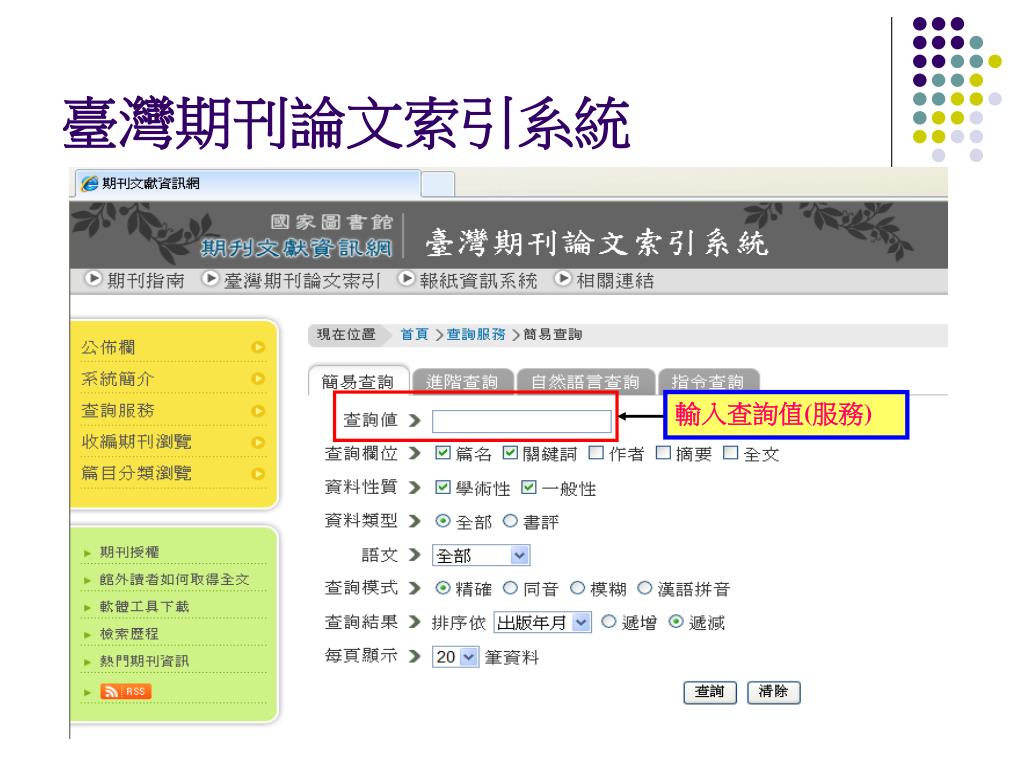Switch to the 簡易查詢 tab

[x=358, y=381]
